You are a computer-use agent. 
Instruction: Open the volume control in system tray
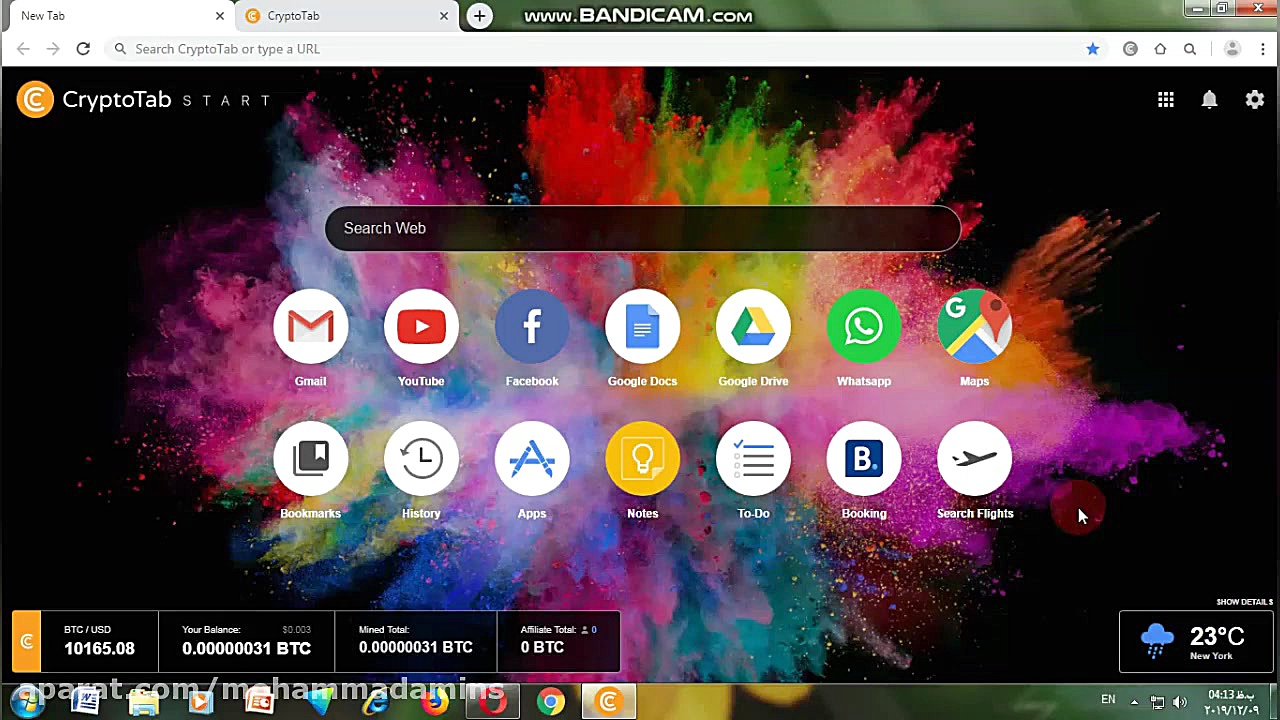pyautogui.click(x=1180, y=702)
